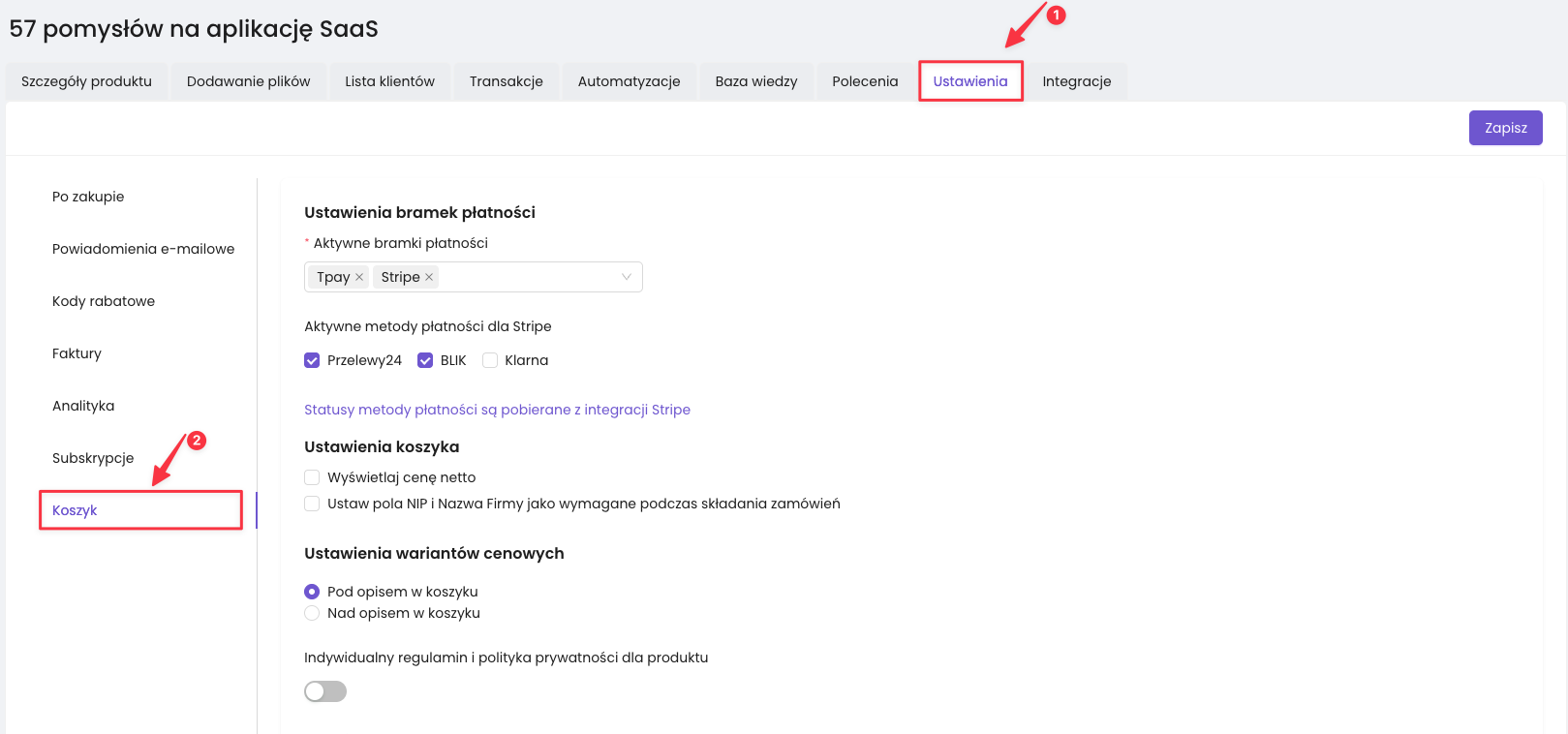The height and width of the screenshot is (734, 1568).
Task: Open the Stripe integration status link
Action: pyautogui.click(x=497, y=410)
